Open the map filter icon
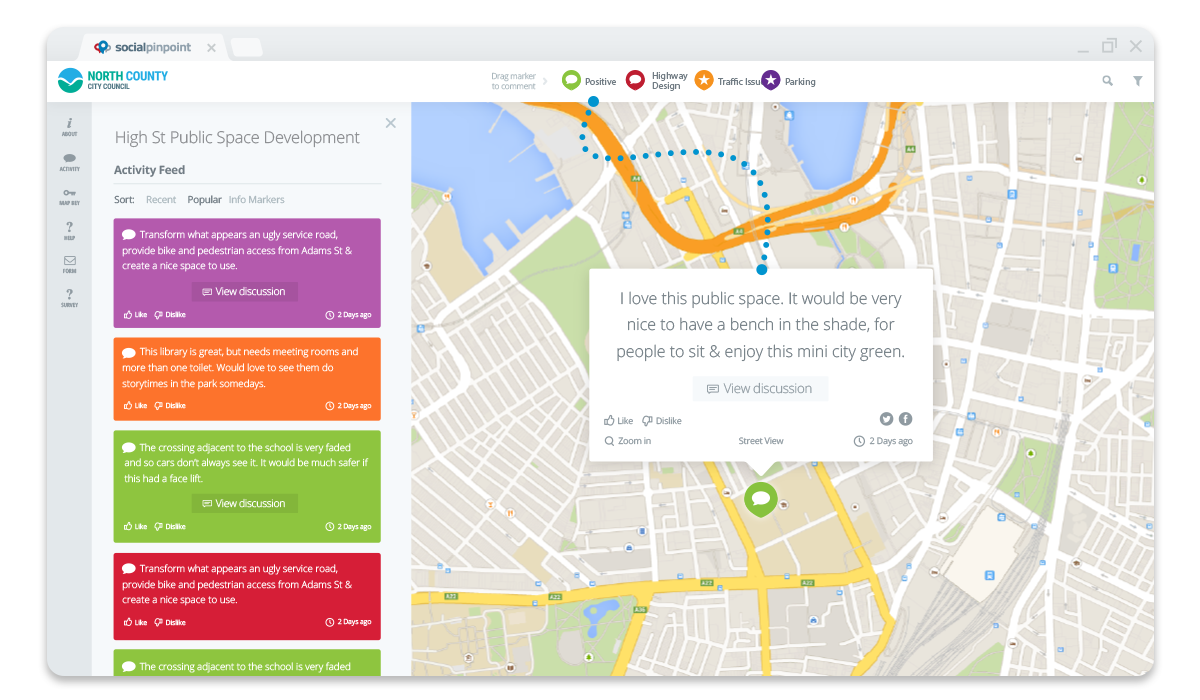This screenshot has width=1200, height=700. (1138, 80)
